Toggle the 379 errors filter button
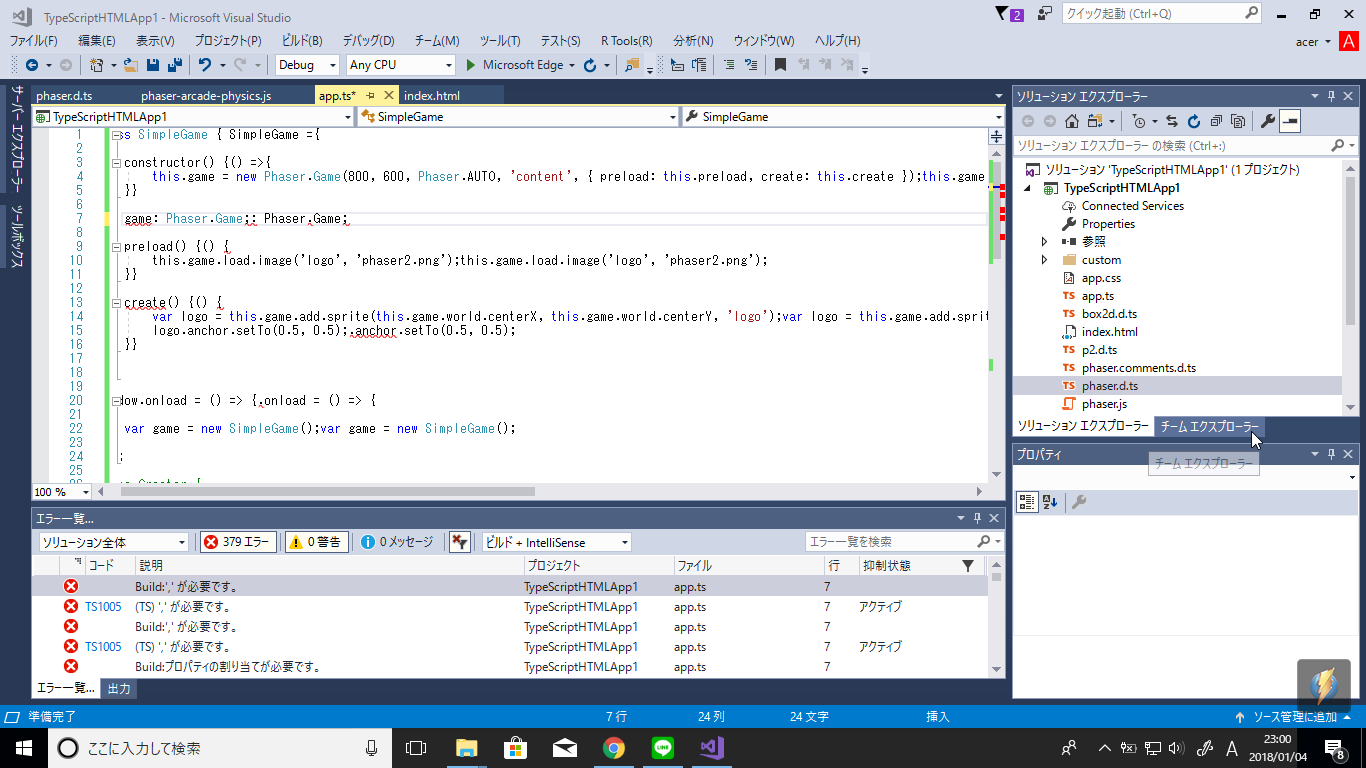Viewport: 1366px width, 768px height. tap(239, 542)
